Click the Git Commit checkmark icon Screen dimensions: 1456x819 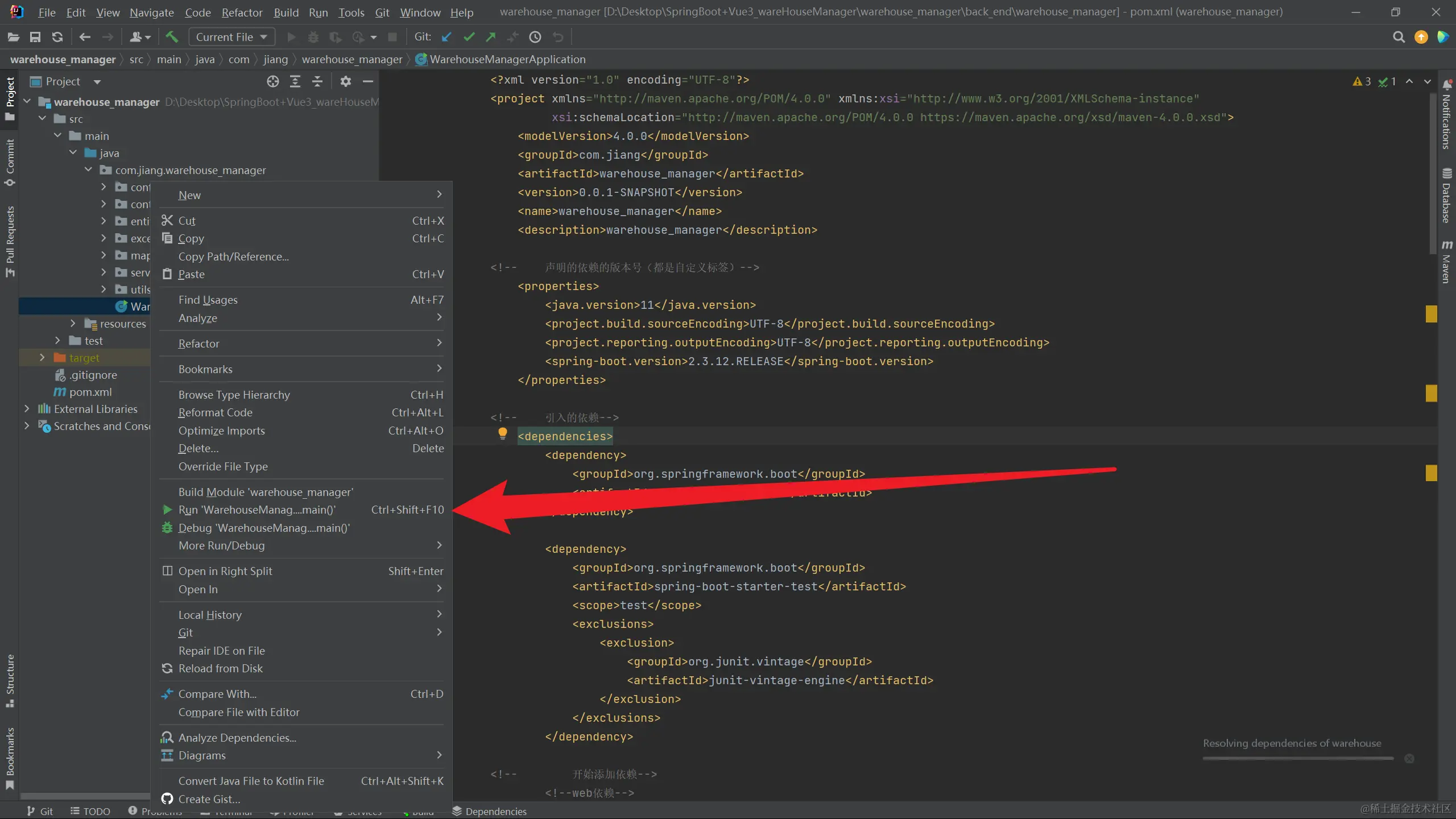(469, 37)
